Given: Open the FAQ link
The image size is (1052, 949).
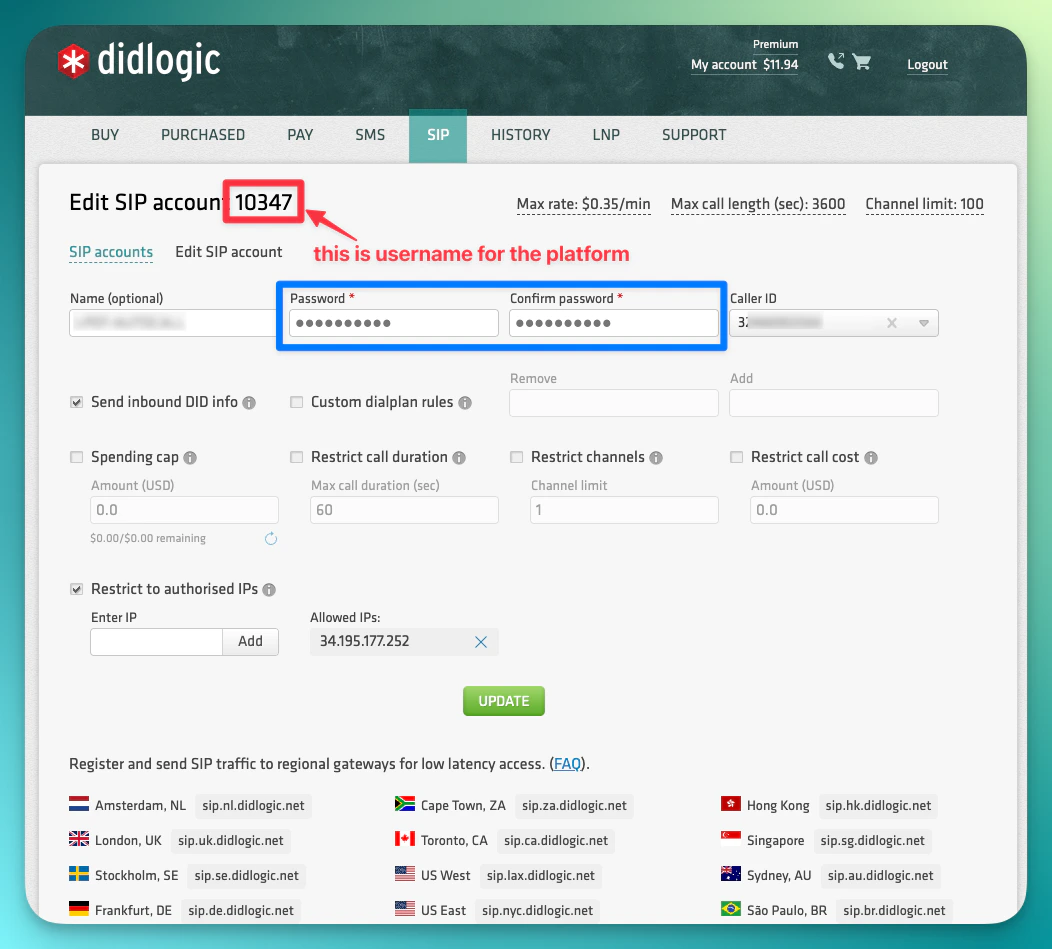Looking at the screenshot, I should click(567, 763).
